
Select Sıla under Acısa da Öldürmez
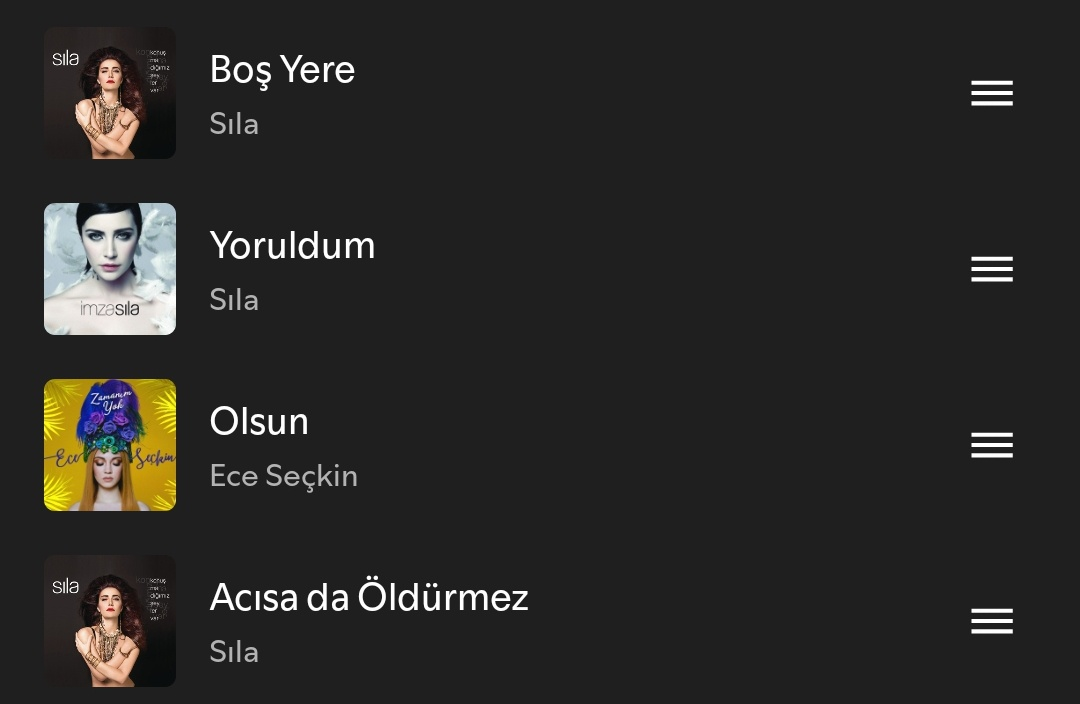coord(234,652)
